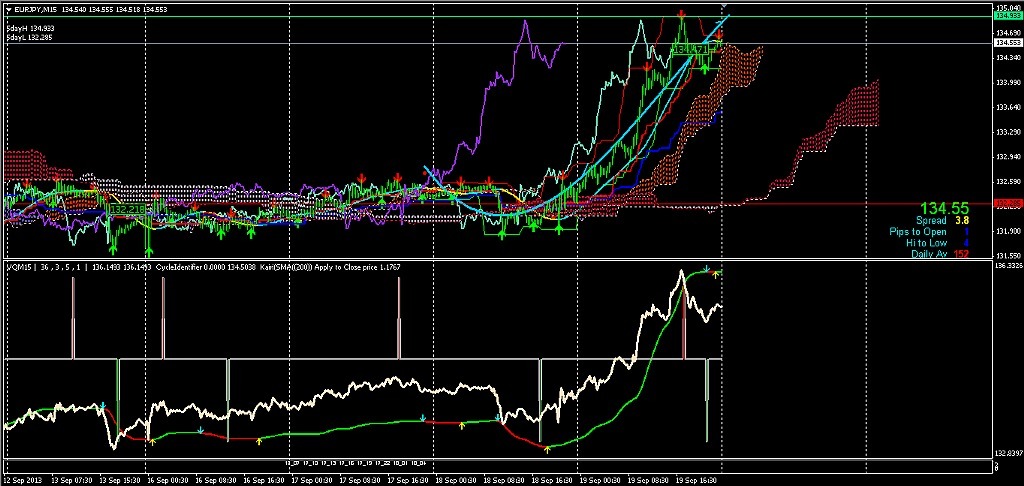The width and height of the screenshot is (1024, 486).
Task: Click the red 152 daily average value
Action: tap(961, 253)
